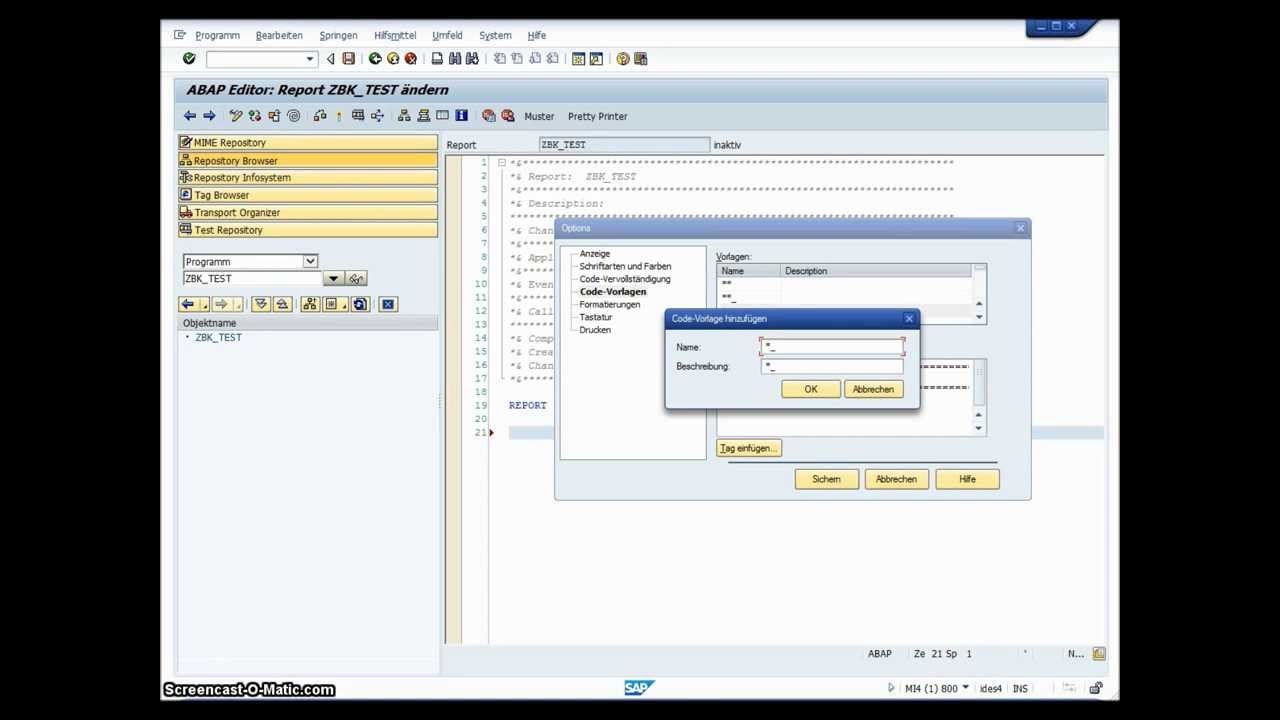Image resolution: width=1280 pixels, height=720 pixels.
Task: Select ZBK_TEST in the object list
Action: (218, 338)
